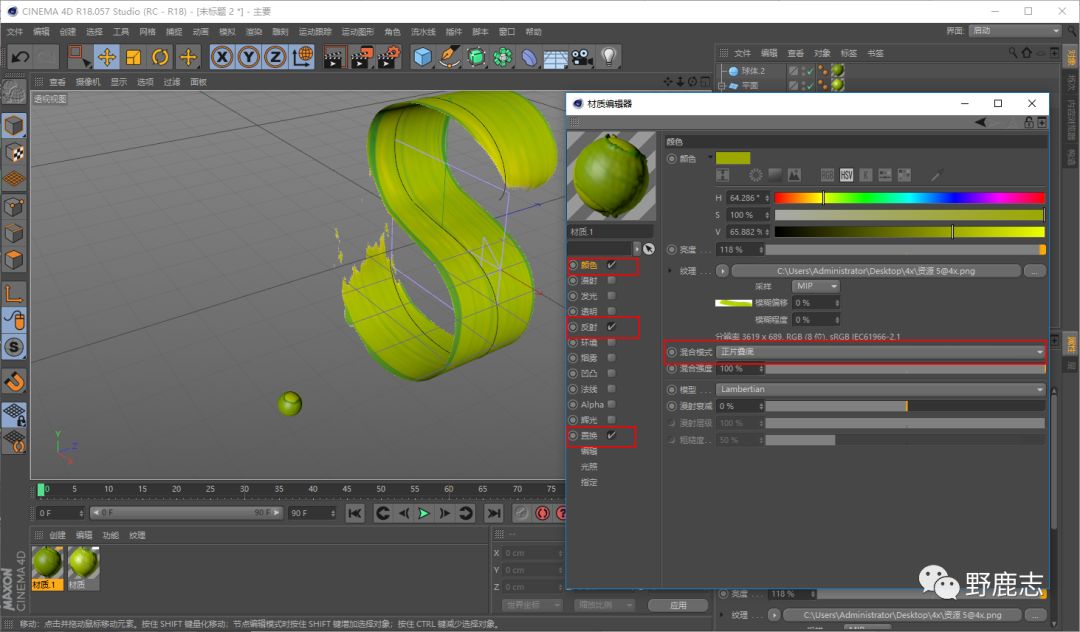
Task: Expand the color swatch disclosure triangle
Action: (710, 157)
